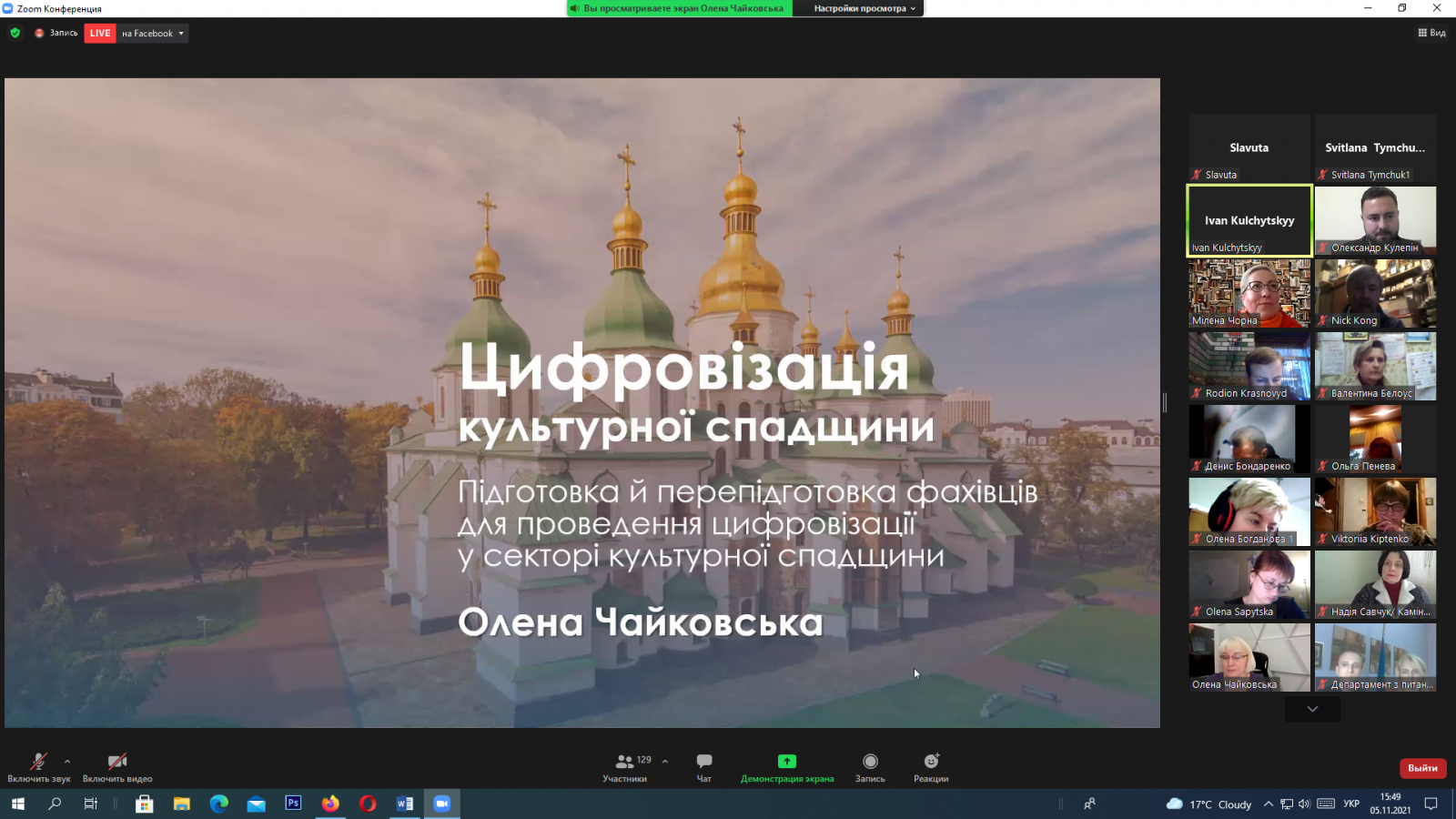Viewport: 1456px width, 819px height.
Task: Open Windows Start menu
Action: tap(17, 804)
